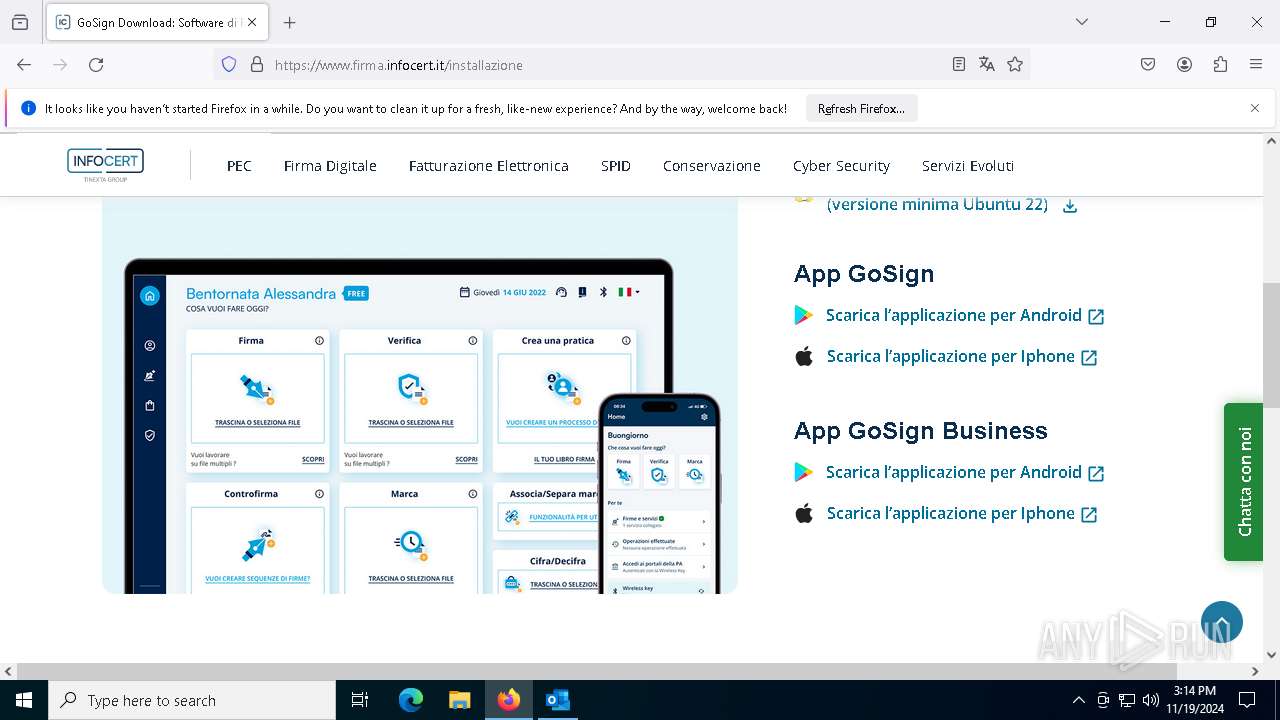Open the Cyber Security menu
This screenshot has width=1280, height=720.
(841, 166)
